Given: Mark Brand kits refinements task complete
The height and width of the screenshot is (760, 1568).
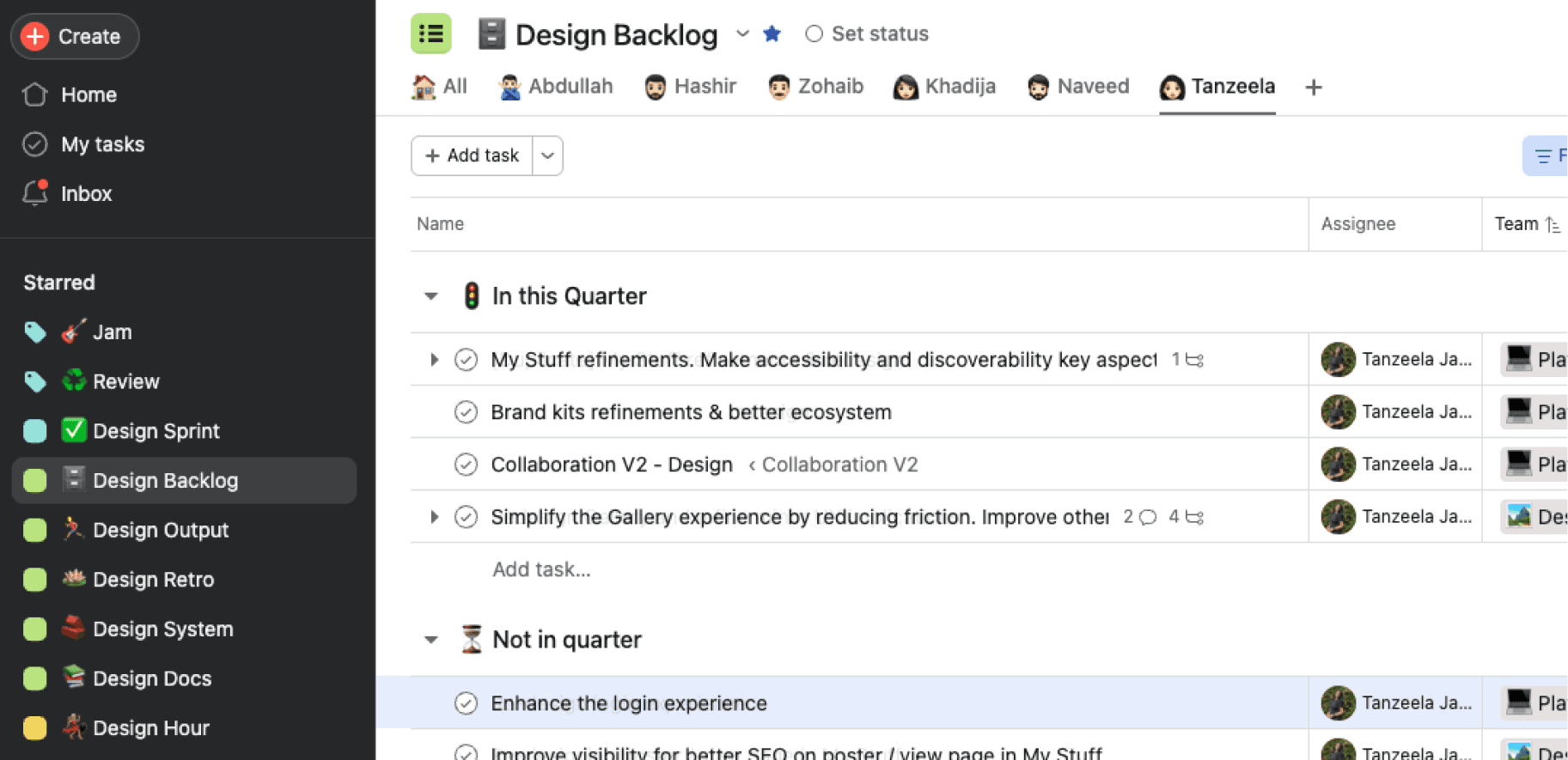Looking at the screenshot, I should 466,412.
